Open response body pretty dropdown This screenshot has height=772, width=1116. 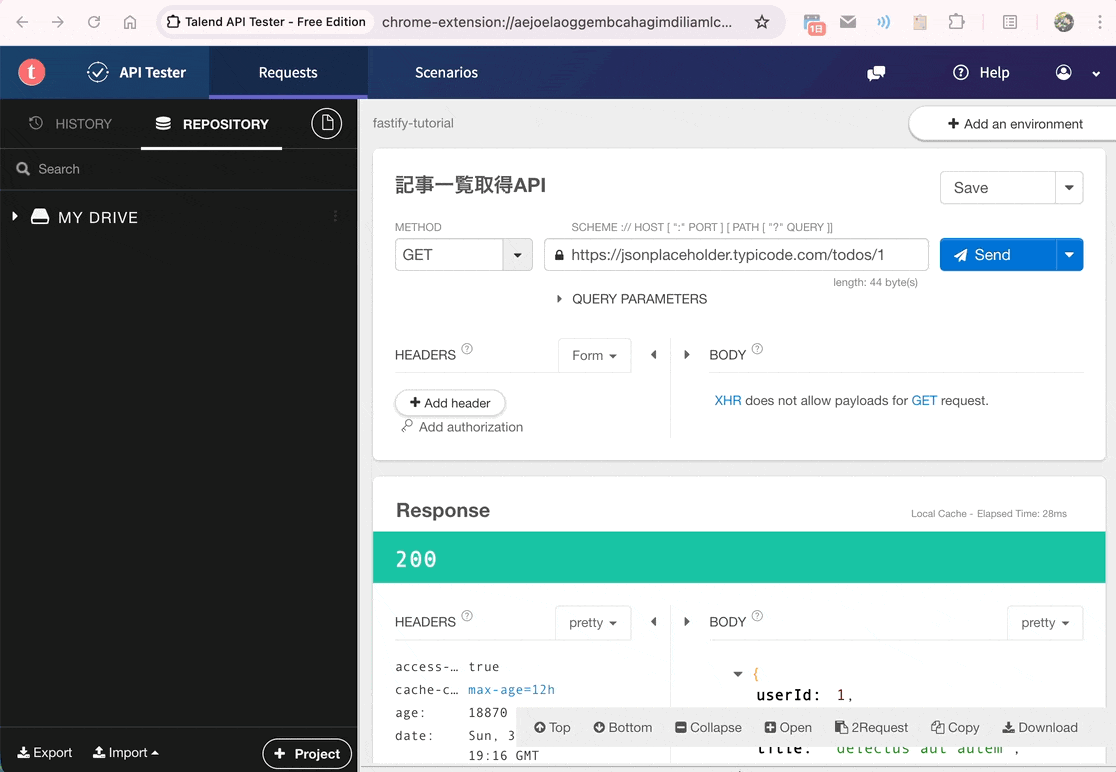pos(1045,623)
